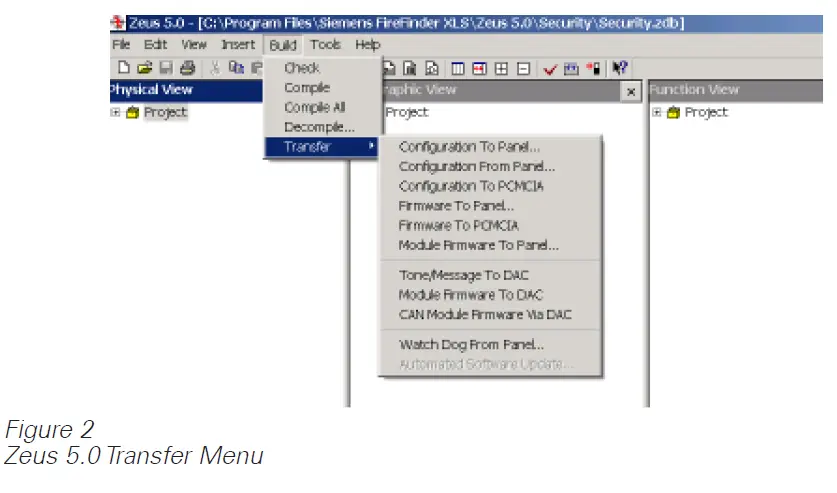Click the expand all plus-box toolbar icon
Screen dimensions: 837x493
pos(501,68)
